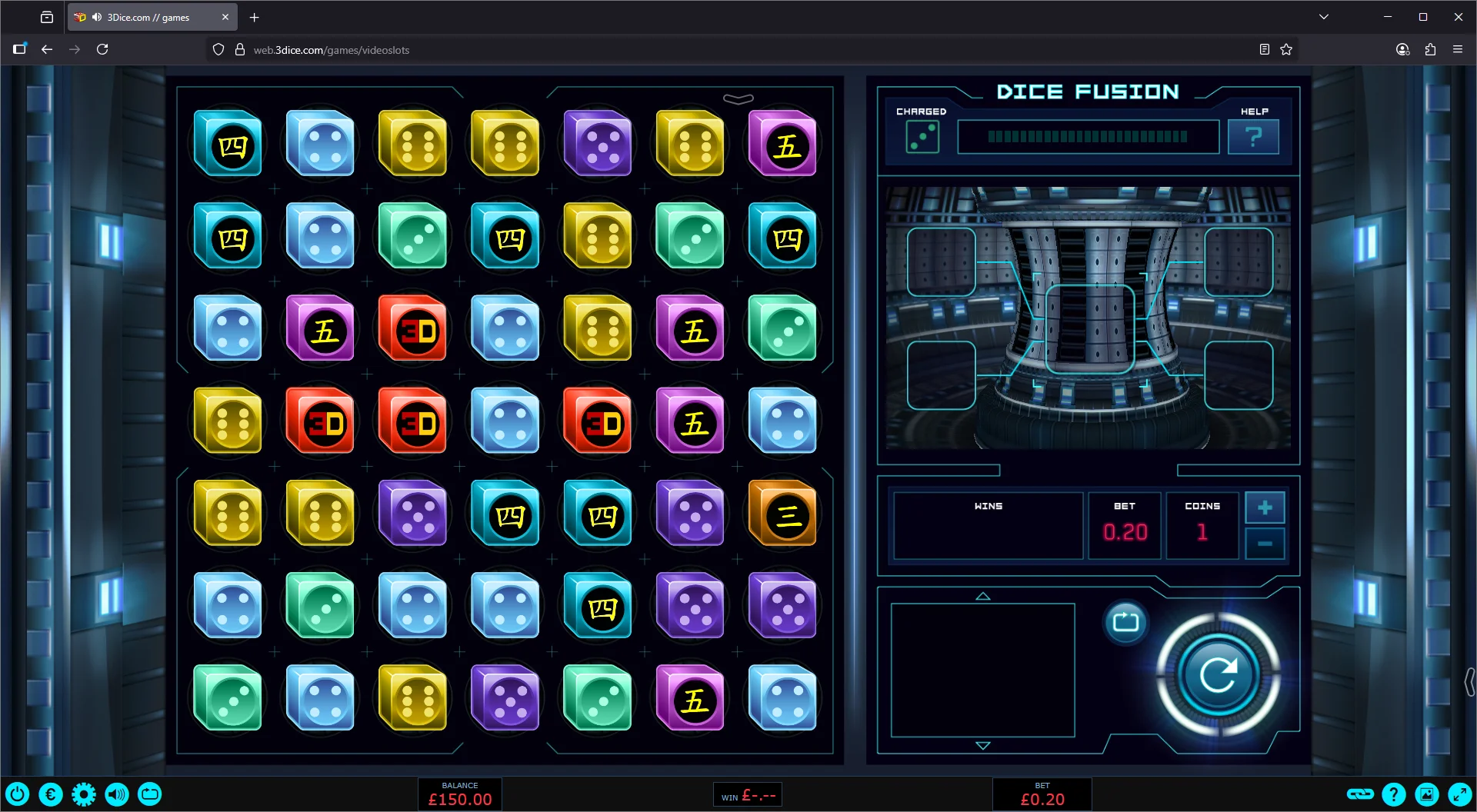
Task: Open the recent tabs view icon
Action: 47,17
